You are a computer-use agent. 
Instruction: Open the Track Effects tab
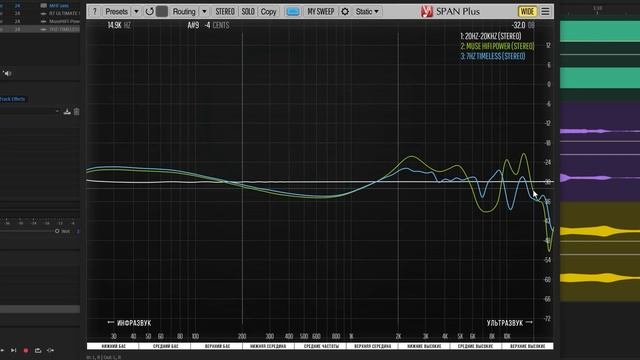click(x=13, y=99)
